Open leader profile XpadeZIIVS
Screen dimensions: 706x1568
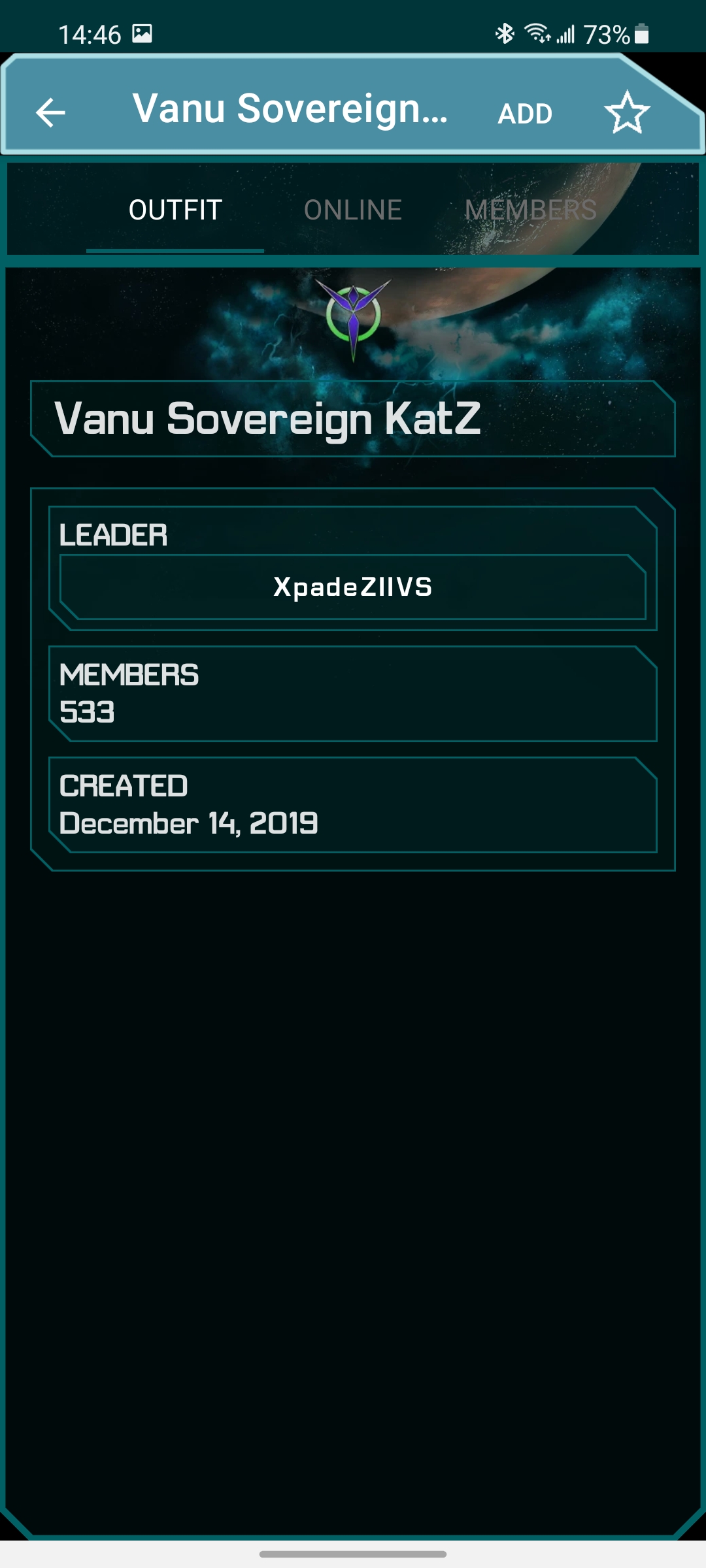[x=353, y=587]
